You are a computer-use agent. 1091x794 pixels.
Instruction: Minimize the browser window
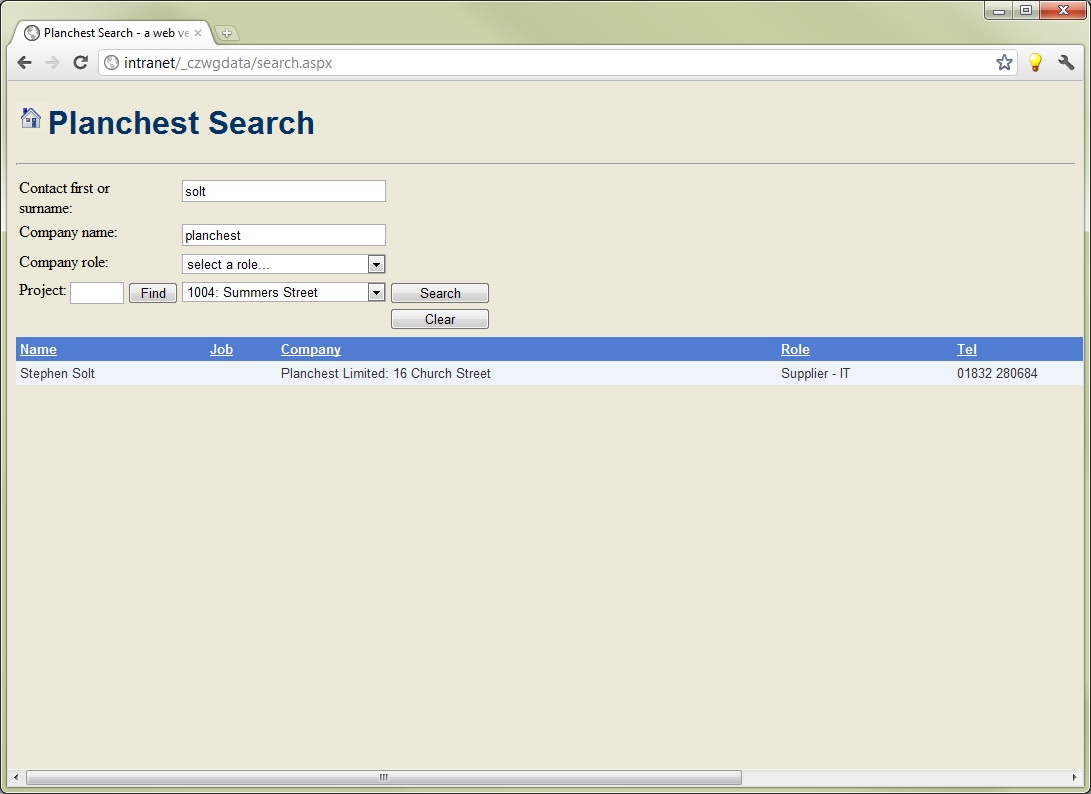click(999, 10)
